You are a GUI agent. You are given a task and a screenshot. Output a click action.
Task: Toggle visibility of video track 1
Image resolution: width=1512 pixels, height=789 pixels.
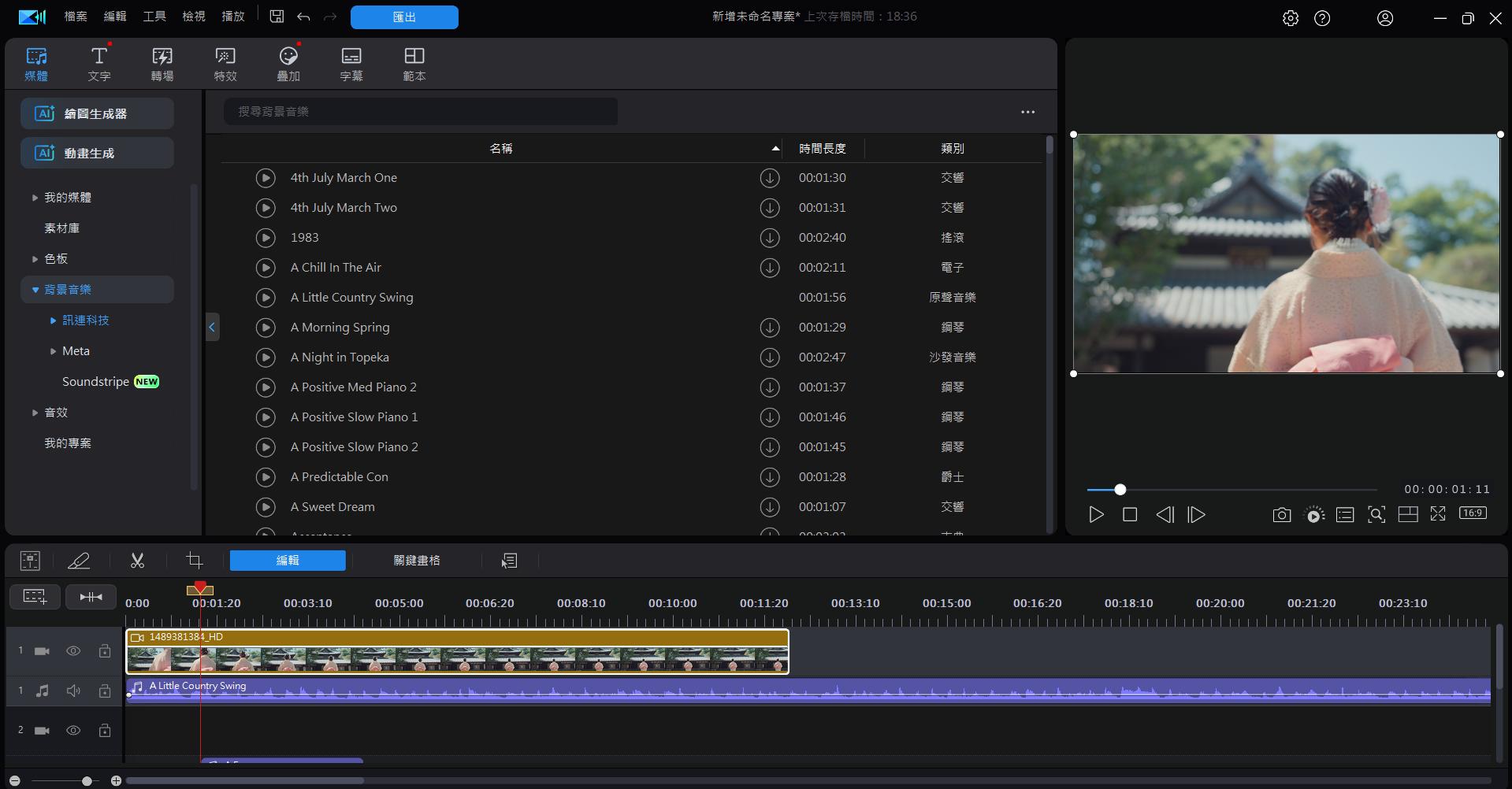(73, 651)
